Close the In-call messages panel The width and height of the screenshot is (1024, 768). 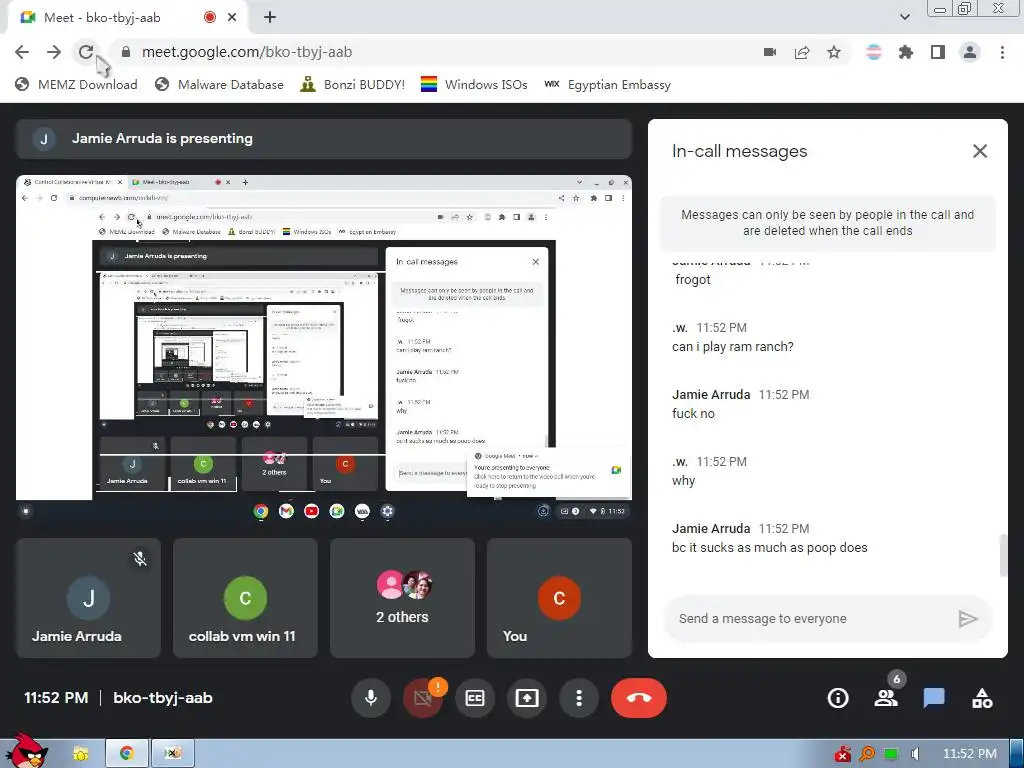980,152
